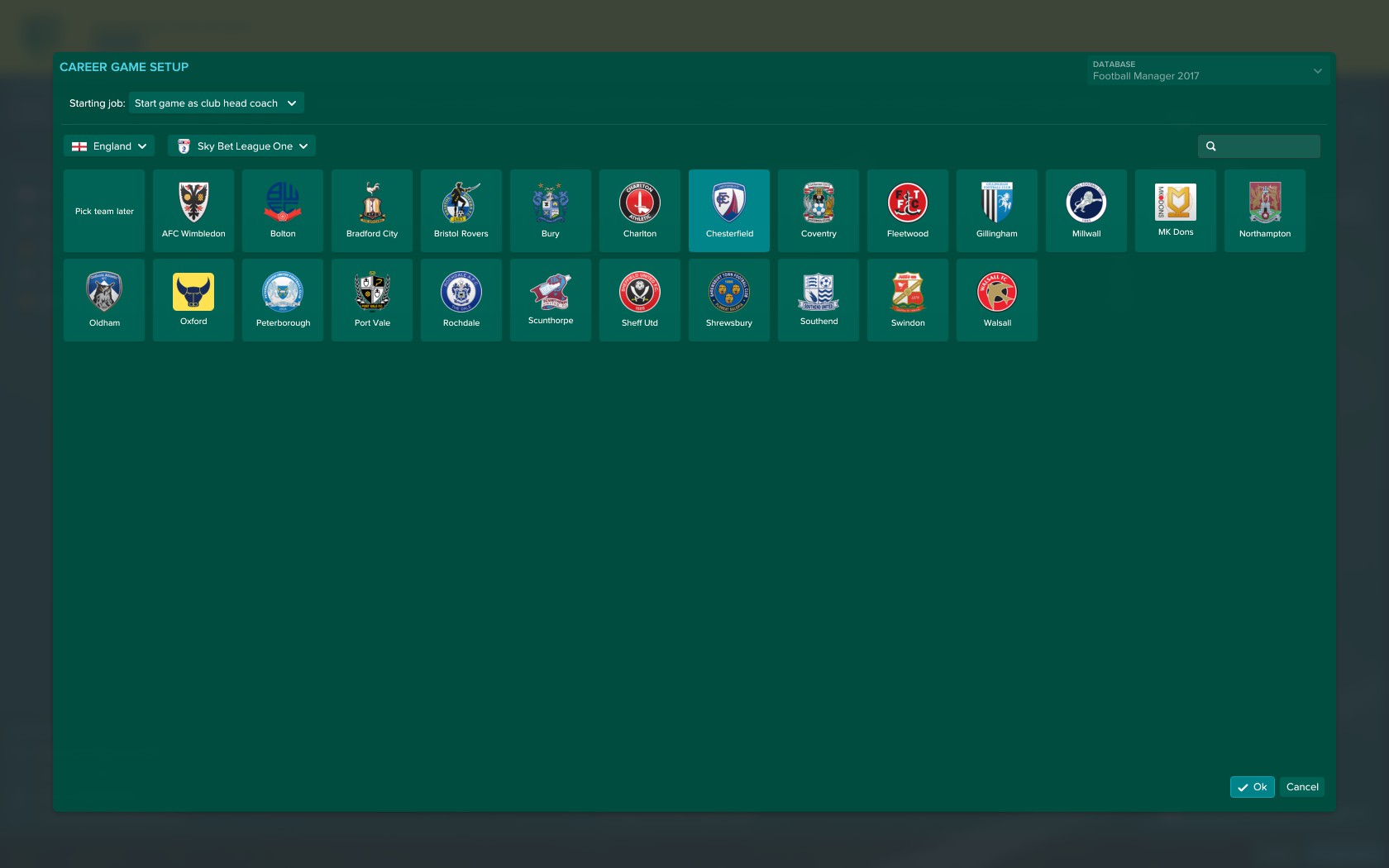Confirm selection with Ok button

pos(1252,787)
